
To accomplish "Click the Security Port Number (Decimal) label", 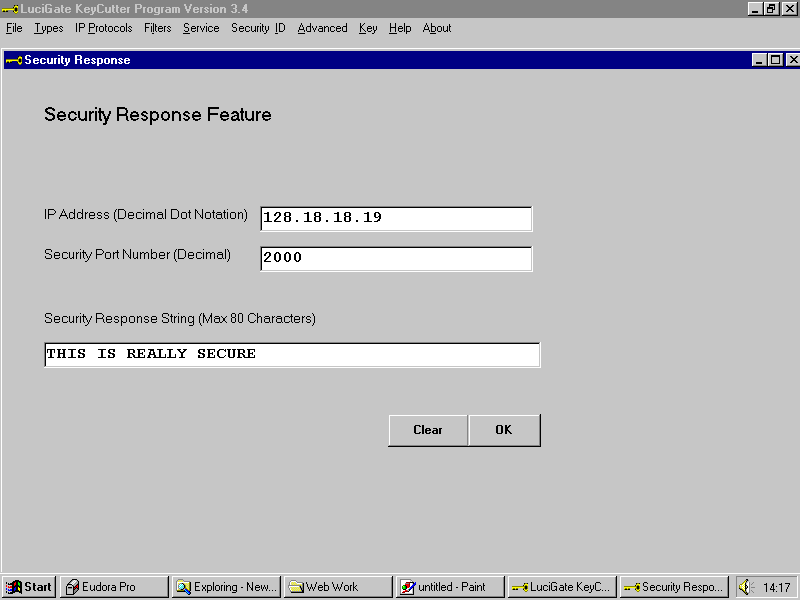I will [x=137, y=255].
